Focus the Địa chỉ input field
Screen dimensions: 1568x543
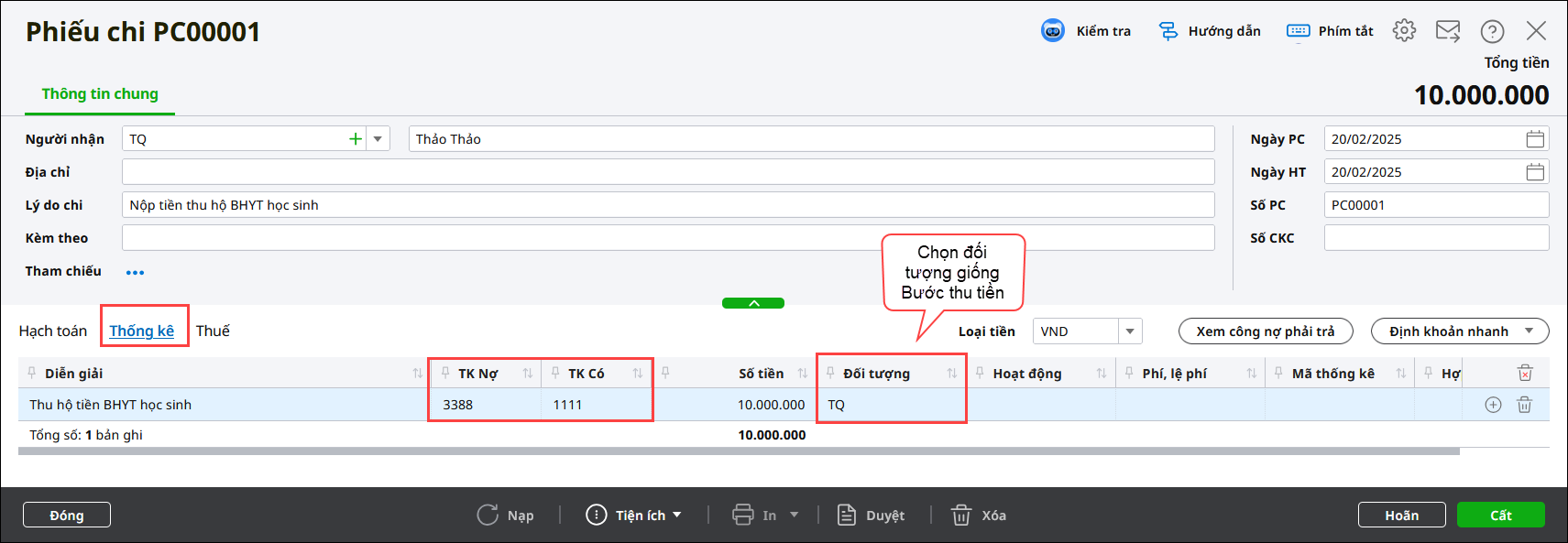[x=668, y=172]
